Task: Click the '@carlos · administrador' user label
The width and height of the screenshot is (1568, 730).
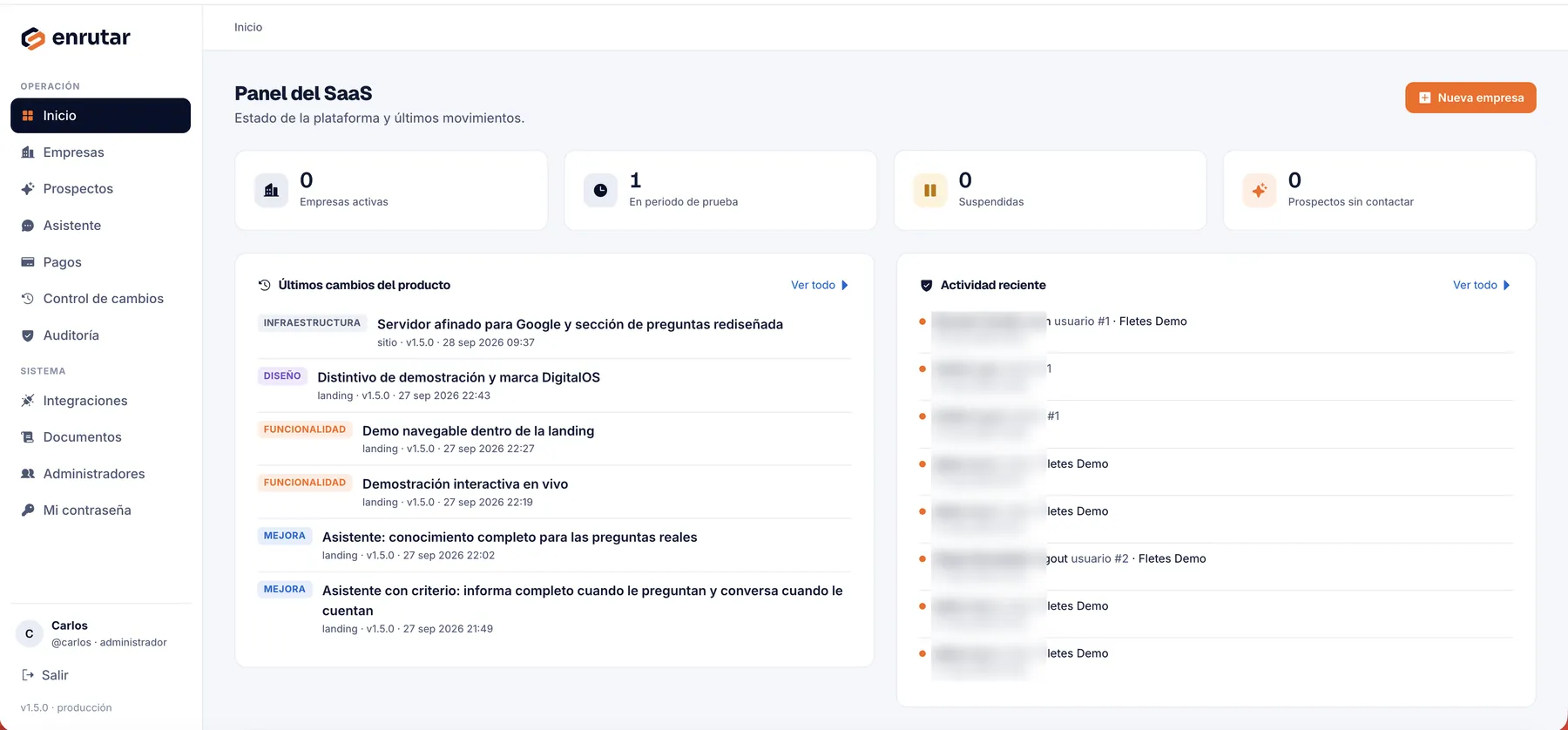Action: coord(109,642)
